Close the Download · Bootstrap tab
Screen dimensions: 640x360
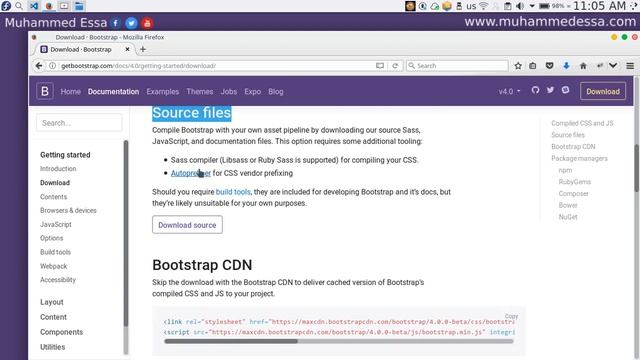click(x=127, y=49)
